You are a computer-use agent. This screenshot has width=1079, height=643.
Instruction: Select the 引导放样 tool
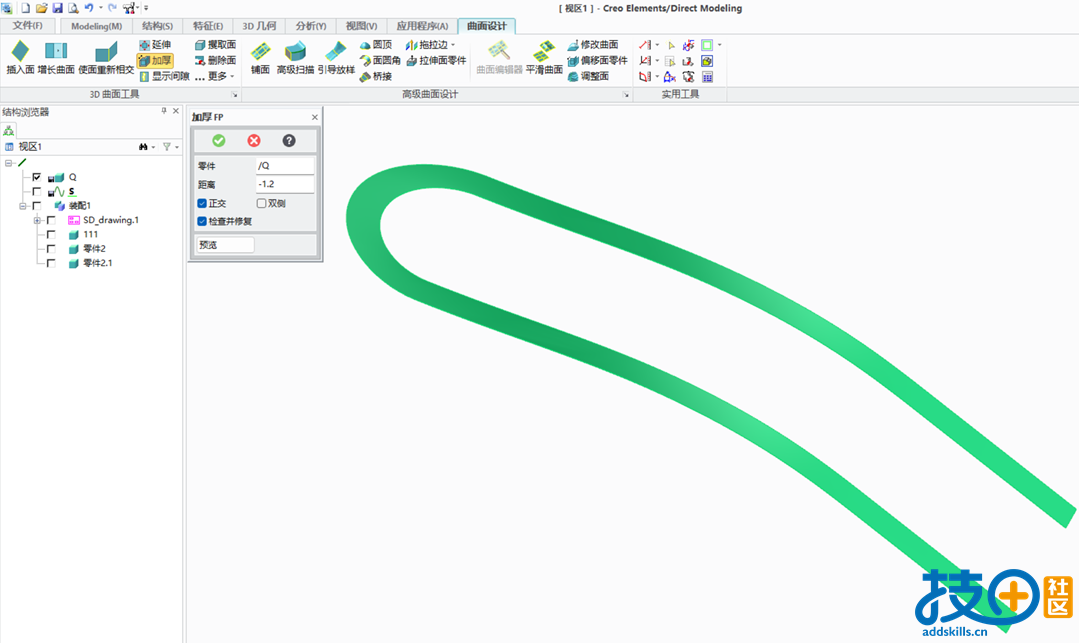[336, 57]
